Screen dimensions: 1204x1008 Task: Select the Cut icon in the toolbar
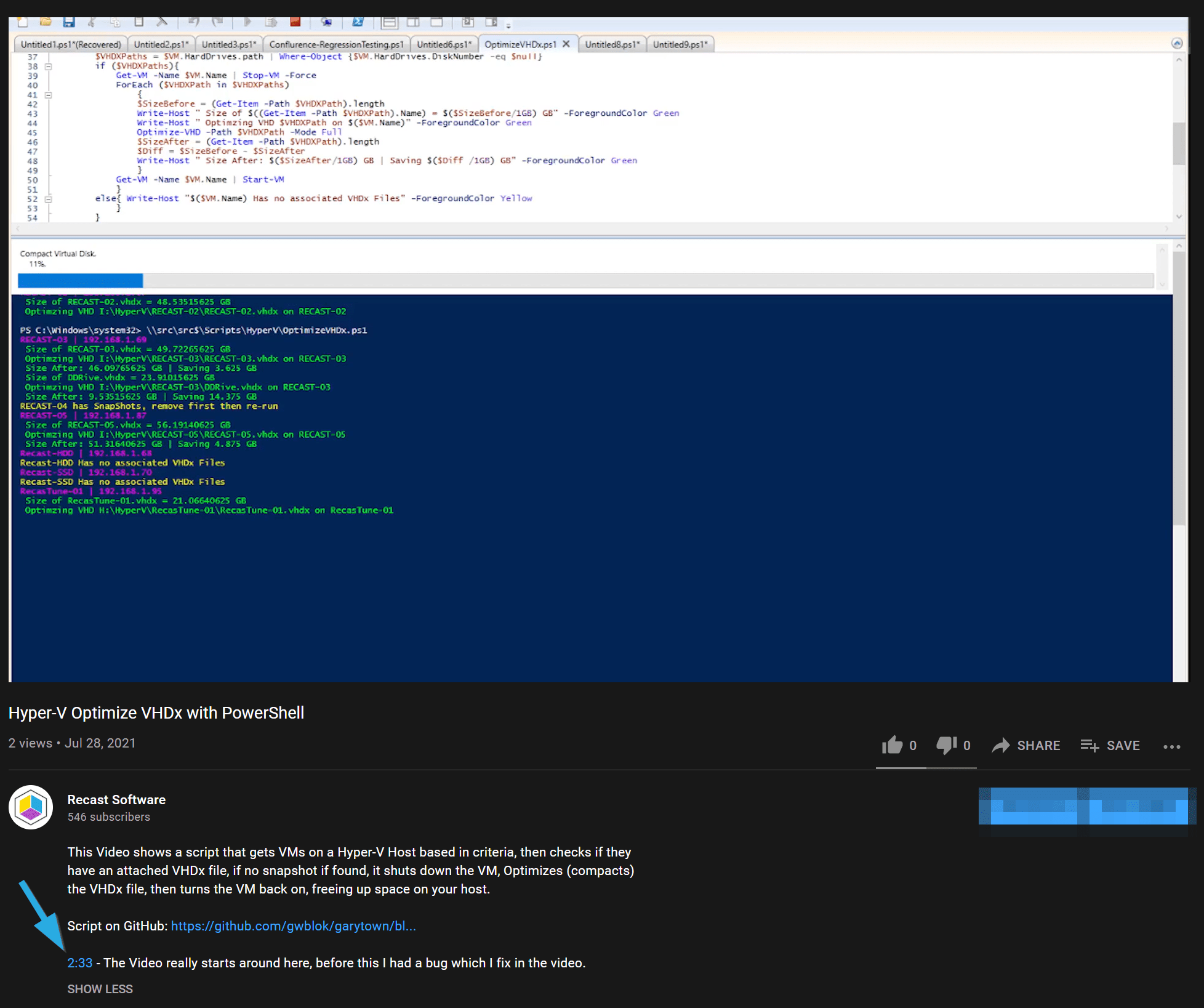tap(92, 22)
